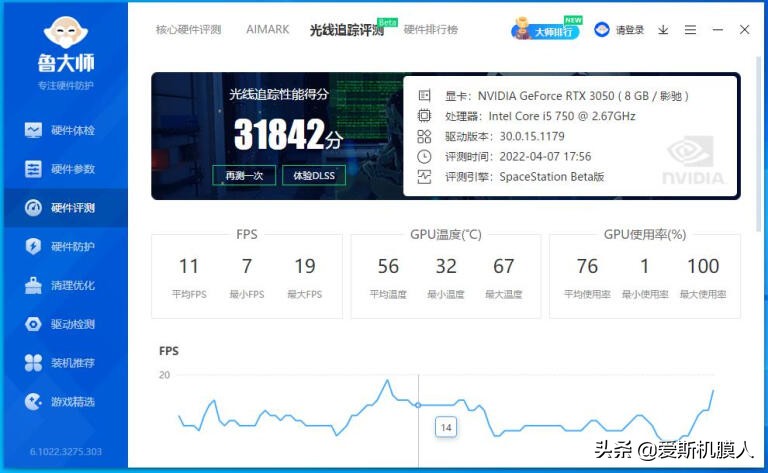Click the 最小FPS value 7

[x=247, y=266]
